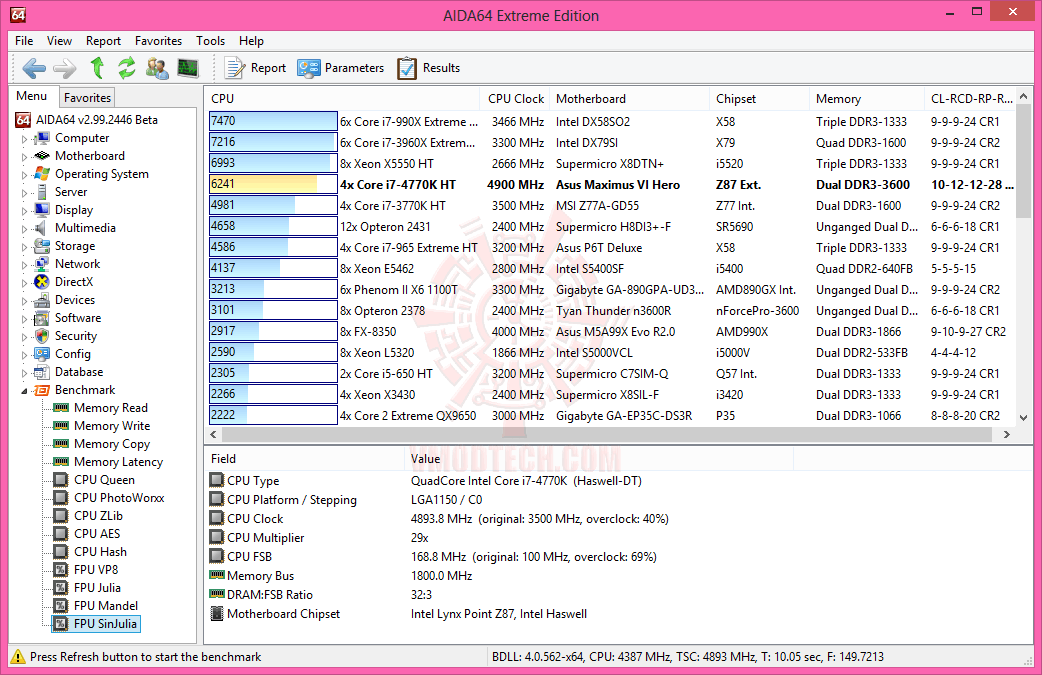Open the users manage icon in toolbar
The width and height of the screenshot is (1042, 675).
(x=157, y=68)
